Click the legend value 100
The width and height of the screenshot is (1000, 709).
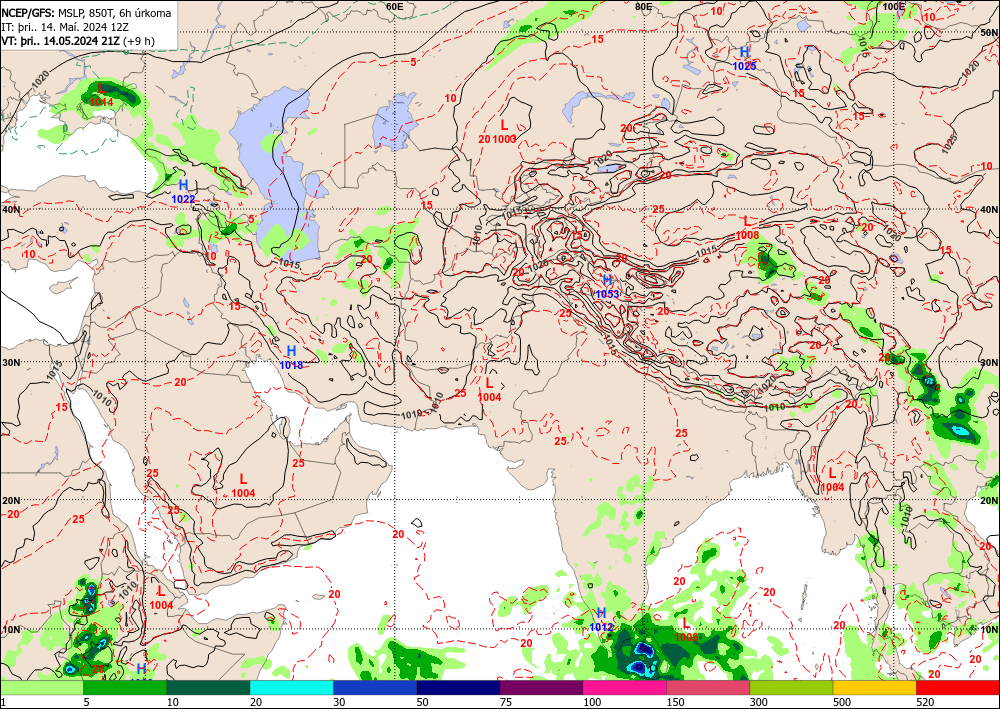pos(592,702)
